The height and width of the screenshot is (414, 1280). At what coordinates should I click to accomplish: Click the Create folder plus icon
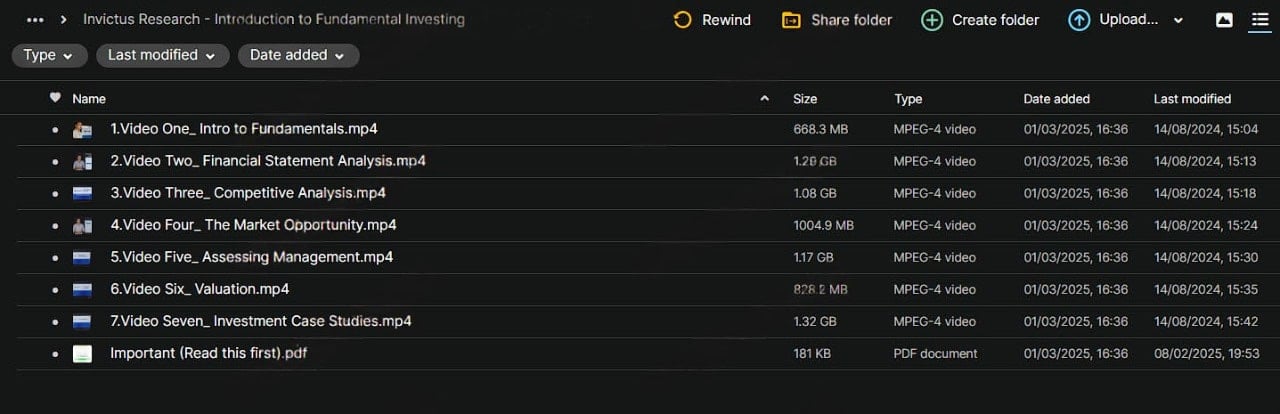(931, 20)
